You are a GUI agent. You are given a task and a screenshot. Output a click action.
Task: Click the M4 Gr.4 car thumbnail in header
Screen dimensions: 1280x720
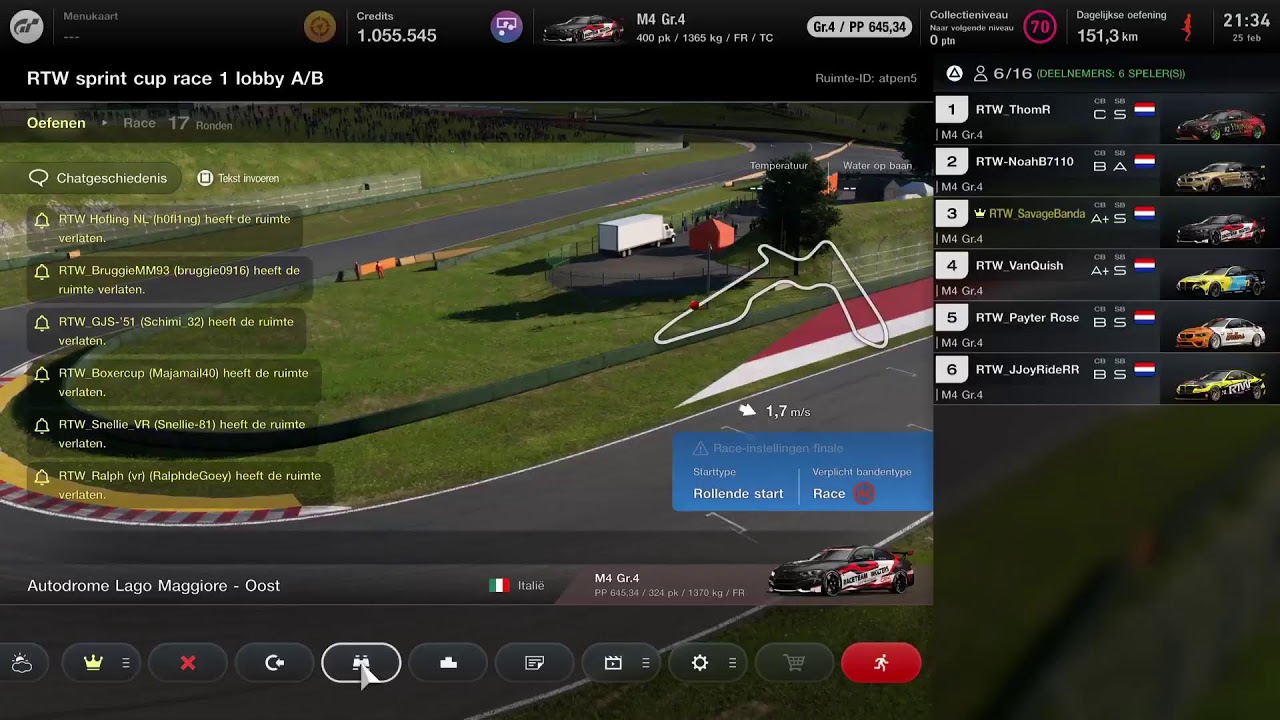(x=583, y=28)
